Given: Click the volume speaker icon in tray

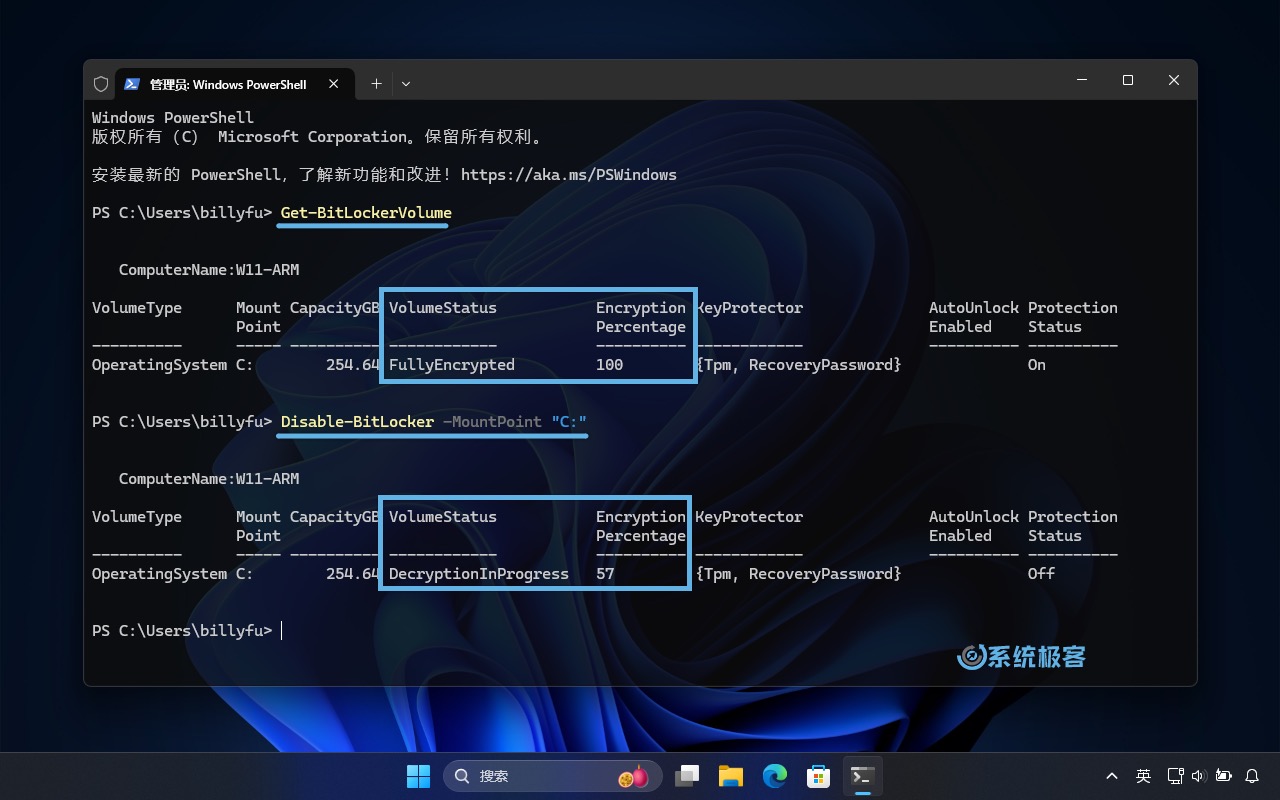Looking at the screenshot, I should pyautogui.click(x=1198, y=776).
